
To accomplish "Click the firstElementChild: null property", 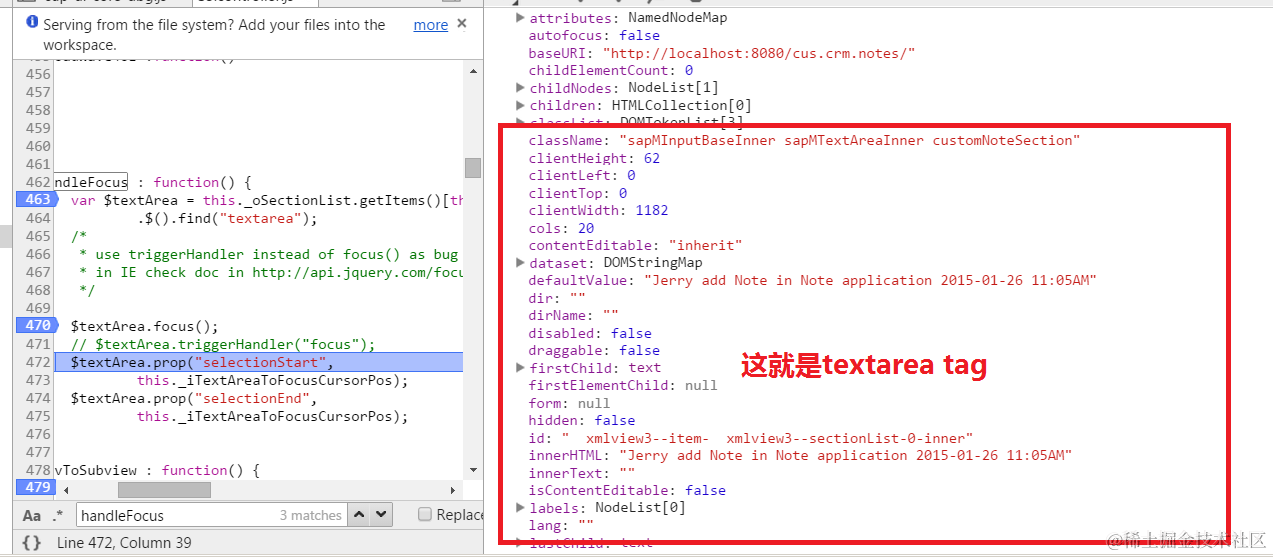I will [x=623, y=386].
